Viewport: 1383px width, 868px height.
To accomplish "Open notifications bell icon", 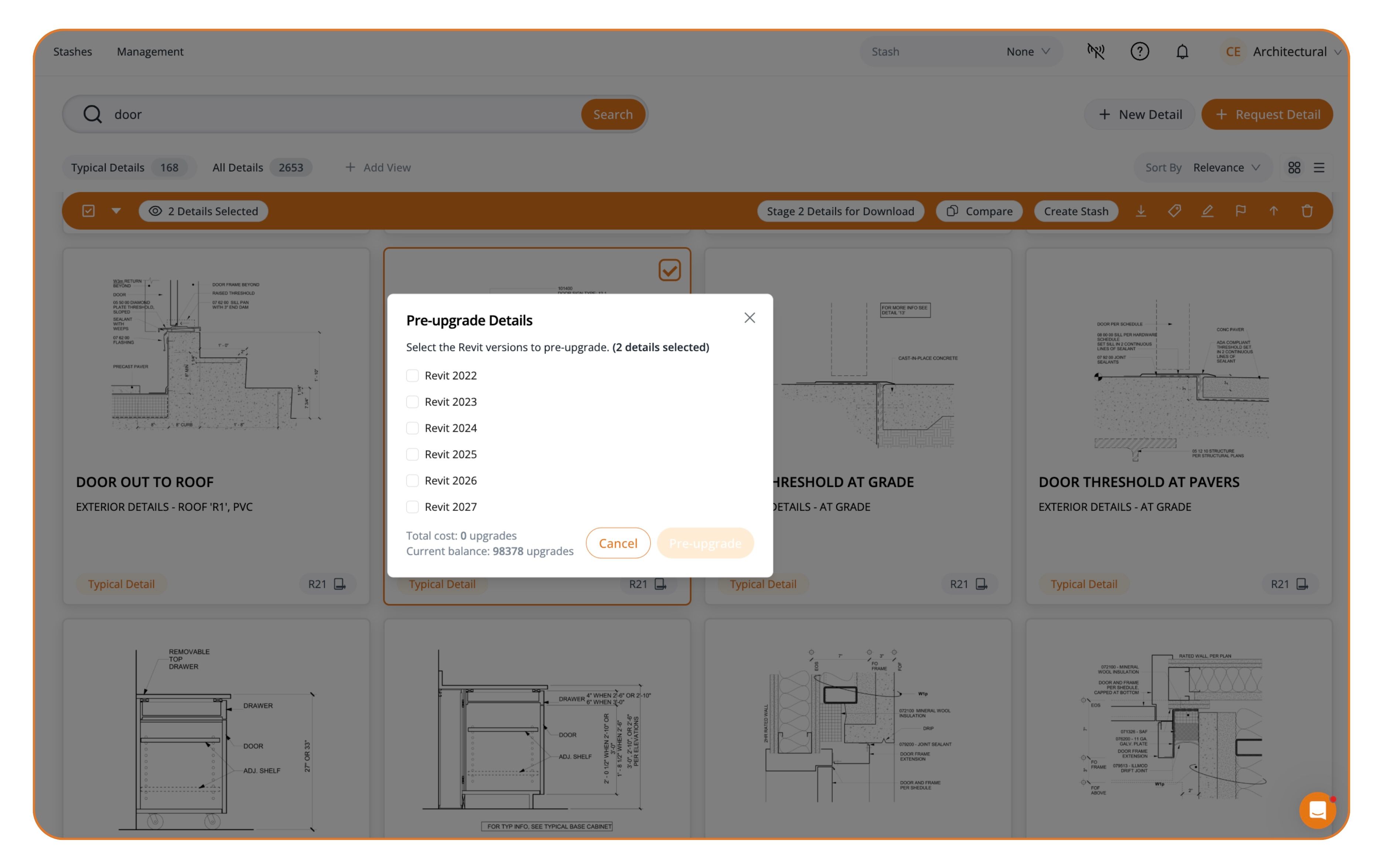I will 1182,52.
